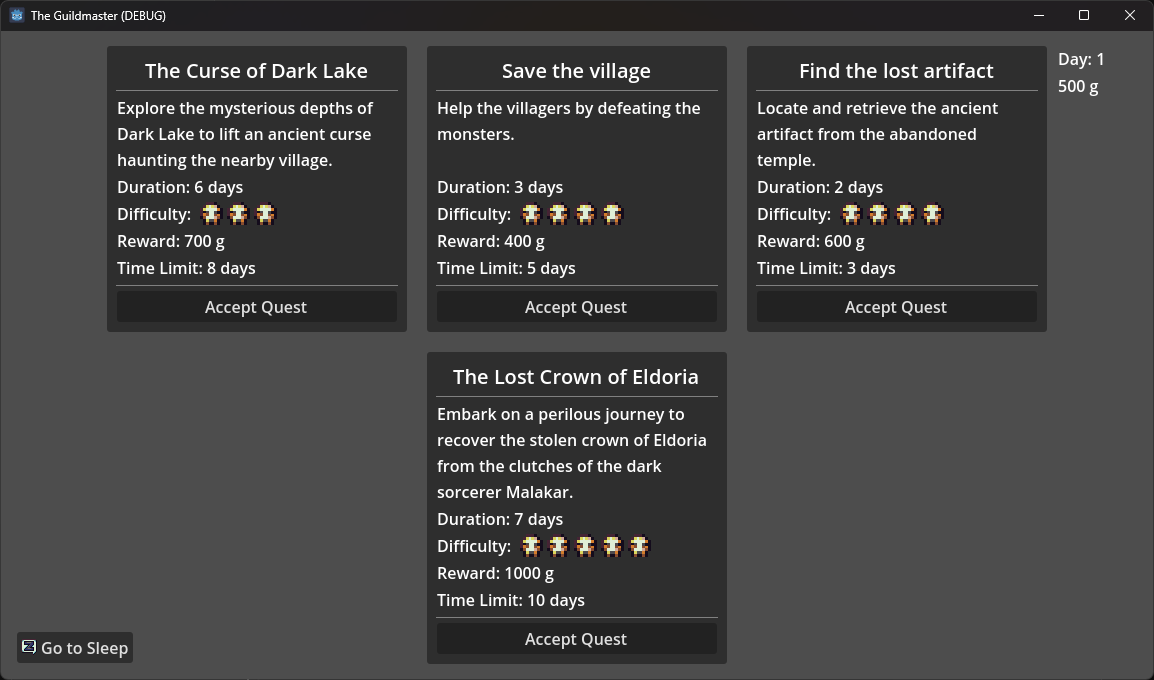
Task: Click the sleep icon beside Go to Sleep
Action: (x=29, y=647)
